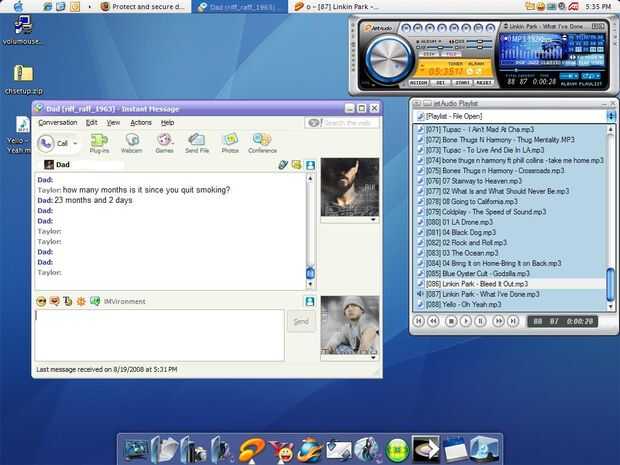This screenshot has width=620, height=465.
Task: Open the Playlist - File Open dropdown
Action: click(611, 116)
